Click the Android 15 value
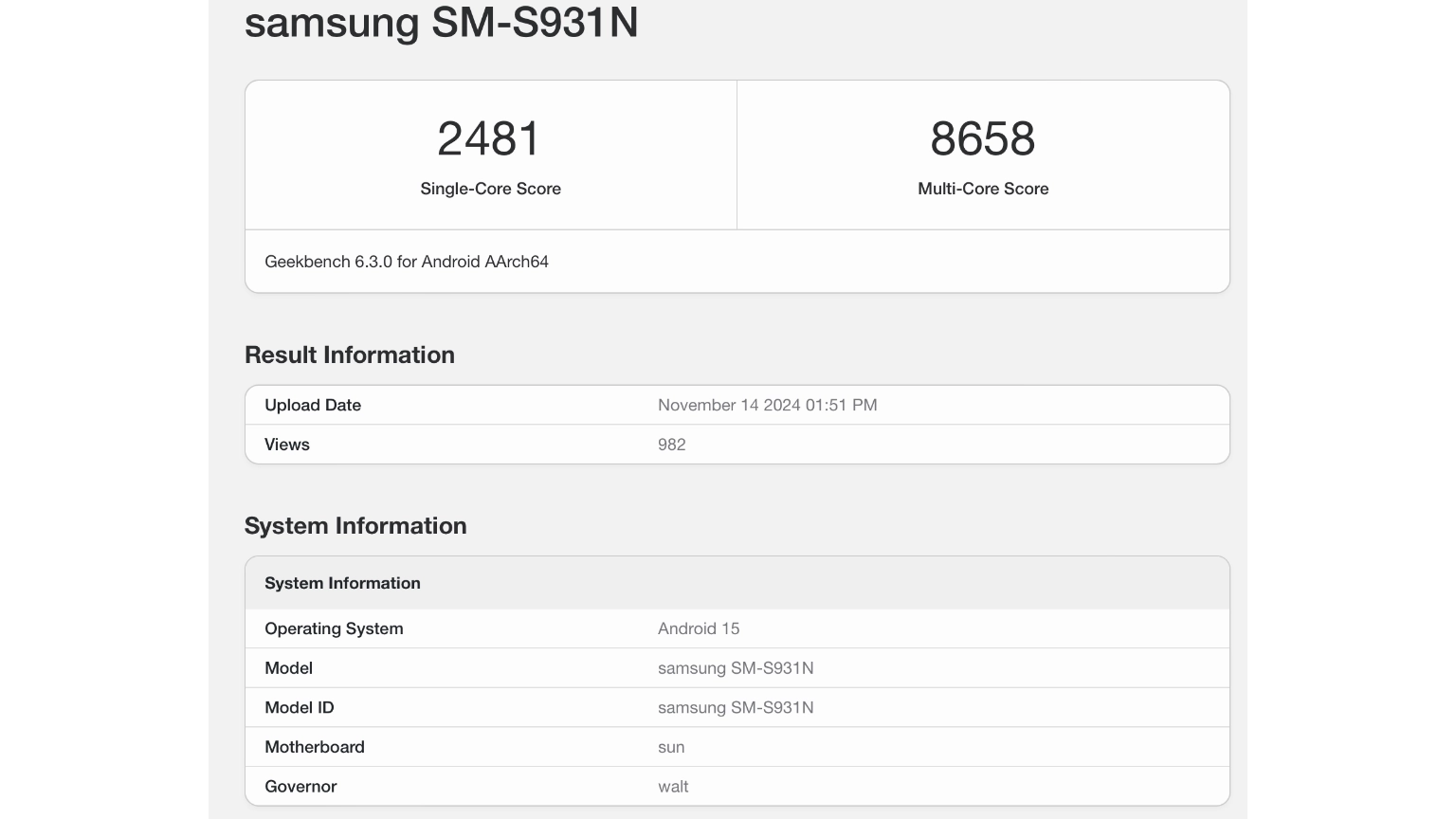Image resolution: width=1456 pixels, height=819 pixels. click(x=698, y=628)
